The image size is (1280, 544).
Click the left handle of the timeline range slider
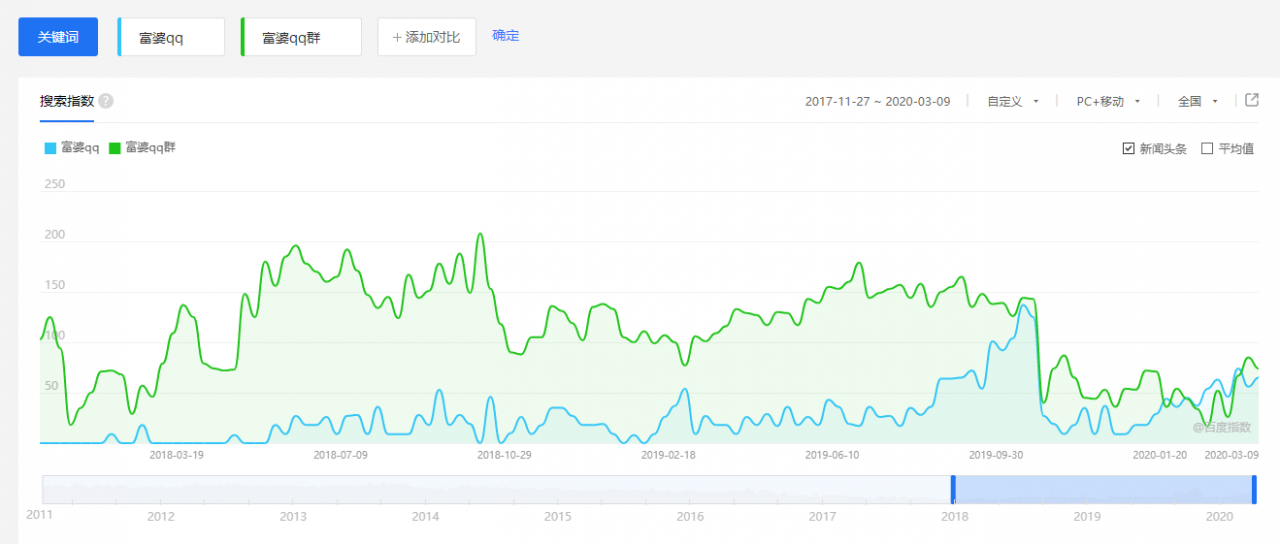pyautogui.click(x=953, y=489)
